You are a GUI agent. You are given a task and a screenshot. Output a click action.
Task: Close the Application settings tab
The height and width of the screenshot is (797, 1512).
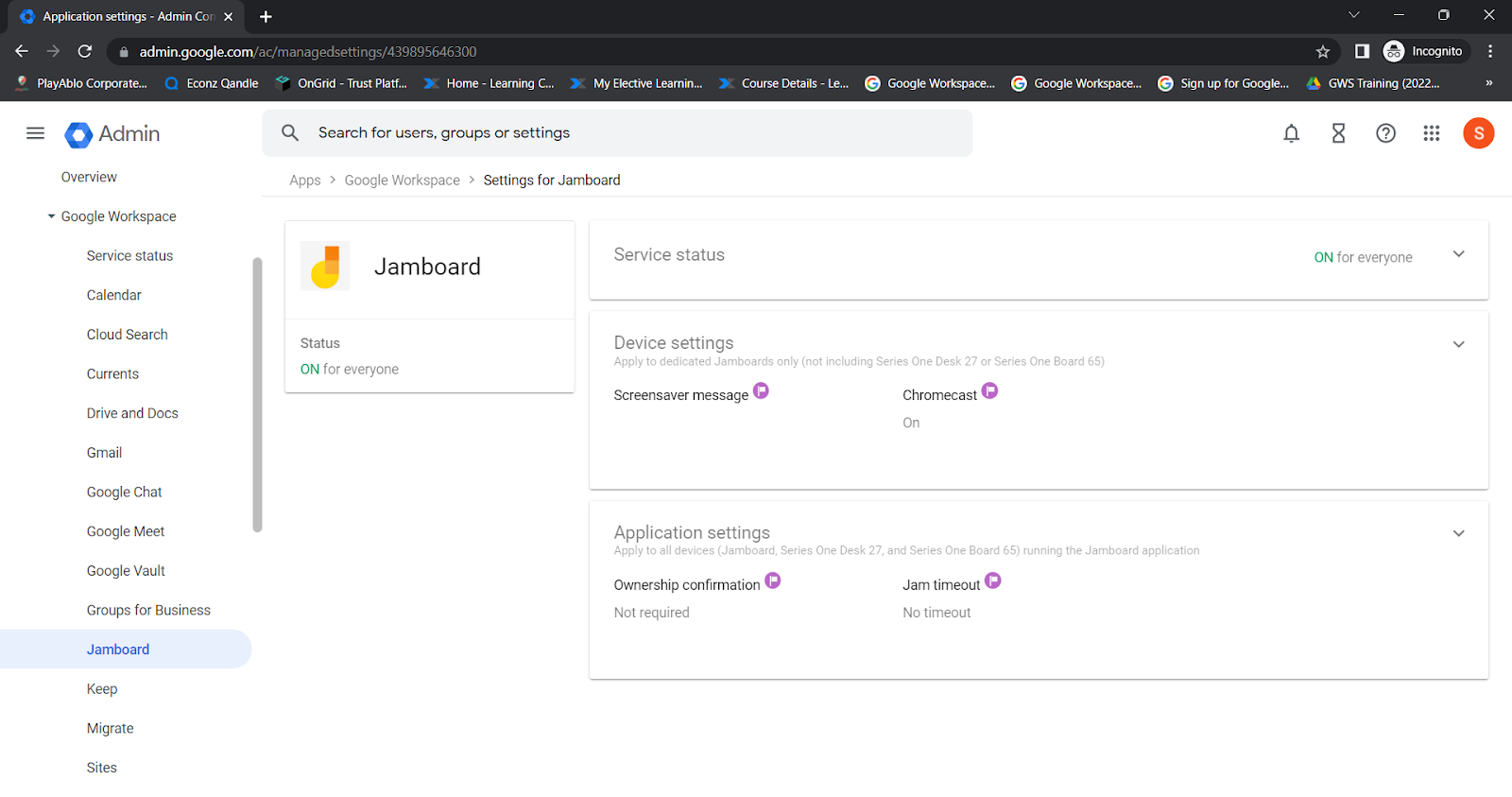[x=229, y=16]
